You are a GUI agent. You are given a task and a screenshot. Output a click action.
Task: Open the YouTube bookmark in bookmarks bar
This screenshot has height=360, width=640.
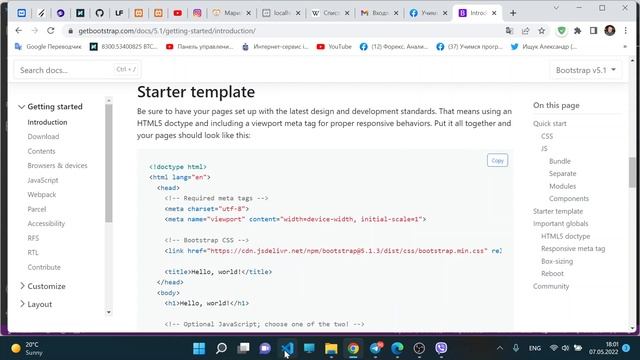click(x=334, y=47)
